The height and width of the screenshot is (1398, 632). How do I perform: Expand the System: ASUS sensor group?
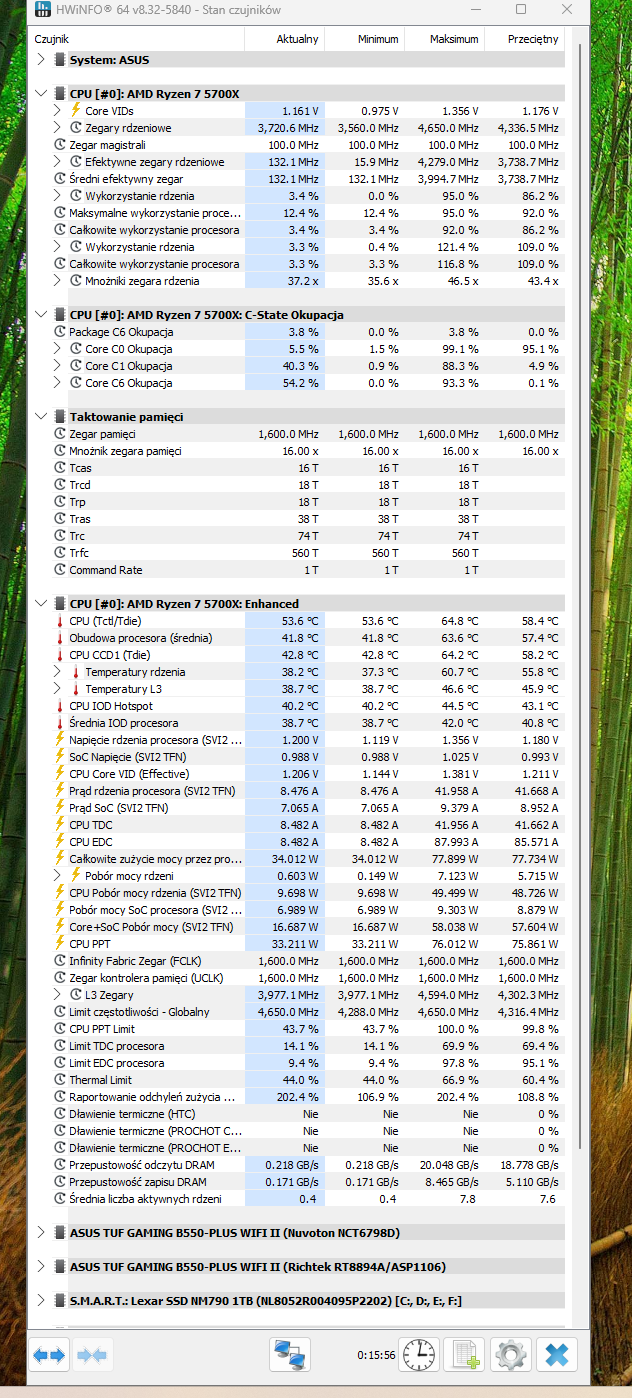pos(41,60)
